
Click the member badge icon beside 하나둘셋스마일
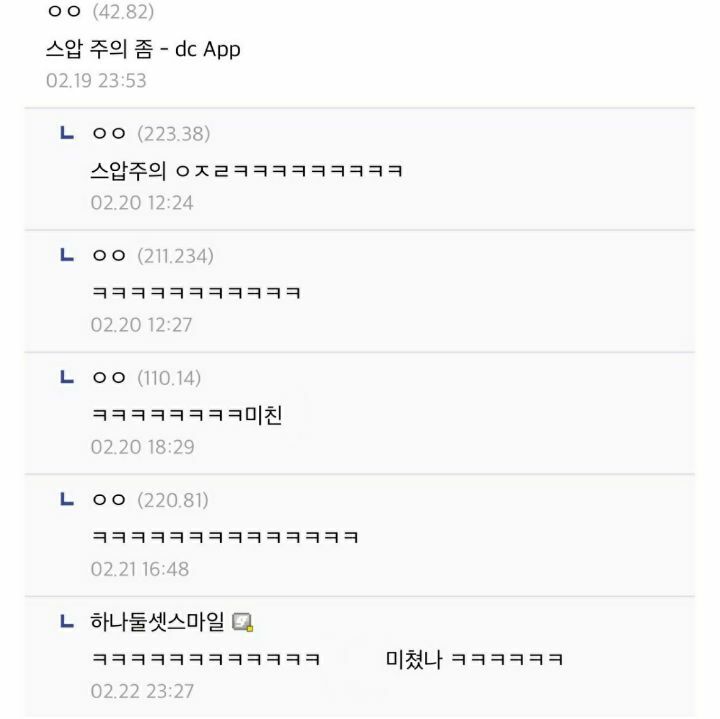pyautogui.click(x=243, y=622)
